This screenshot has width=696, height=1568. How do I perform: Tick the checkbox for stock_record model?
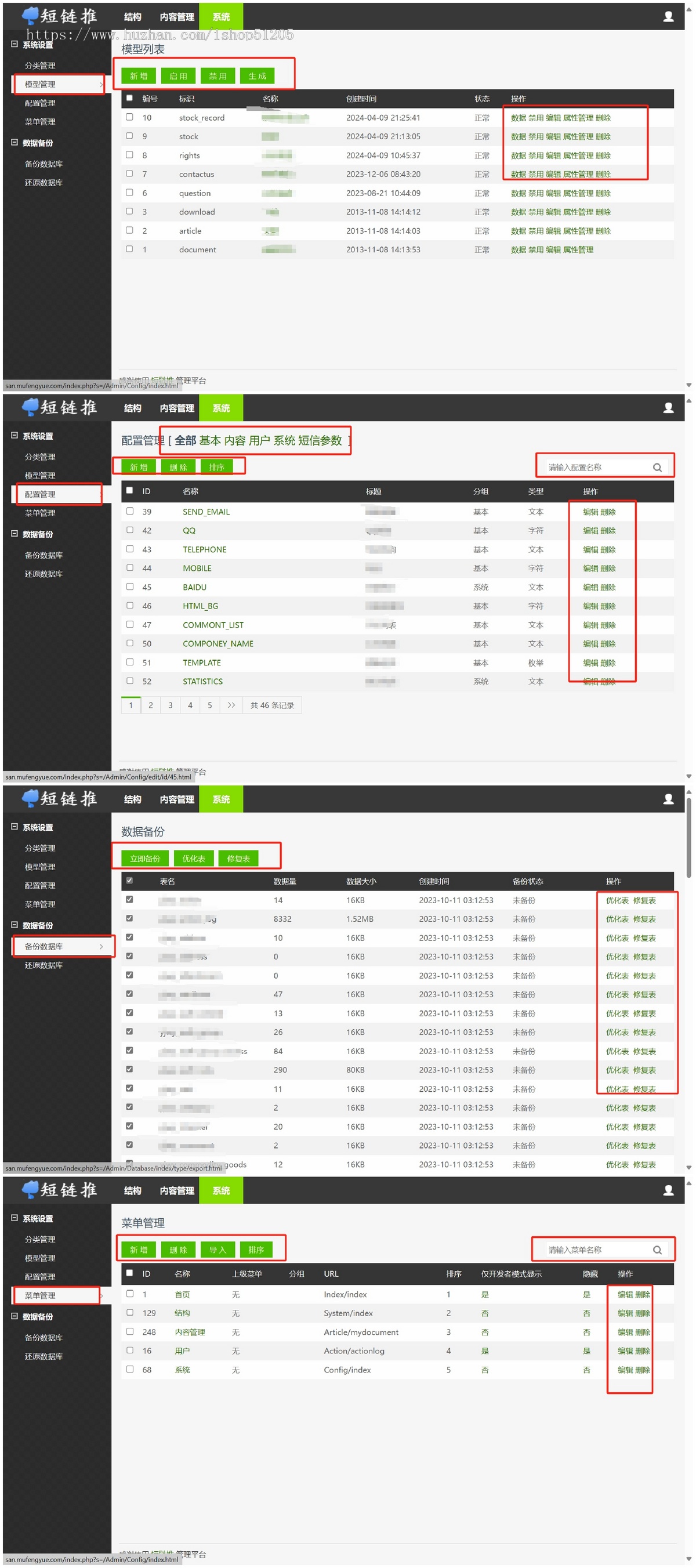(x=129, y=117)
